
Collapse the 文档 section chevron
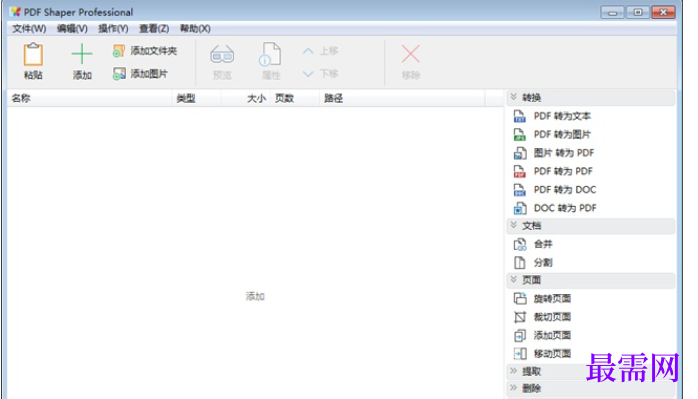(513, 225)
